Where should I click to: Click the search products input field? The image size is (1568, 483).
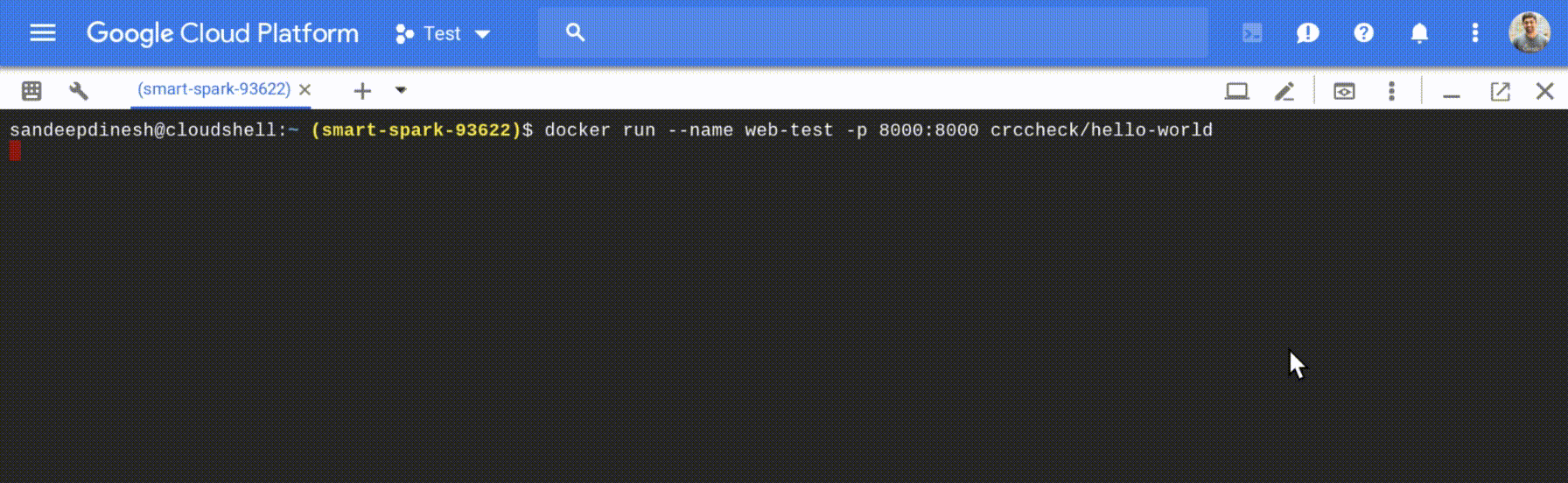tap(872, 32)
